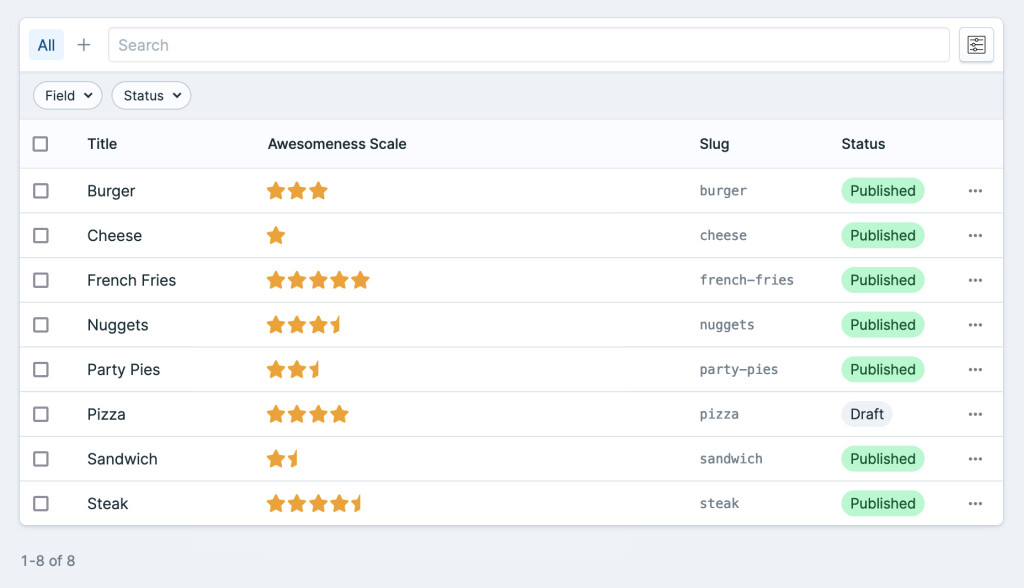The width and height of the screenshot is (1024, 588).
Task: Sort by the Awesomeness Scale column header
Action: [x=337, y=144]
